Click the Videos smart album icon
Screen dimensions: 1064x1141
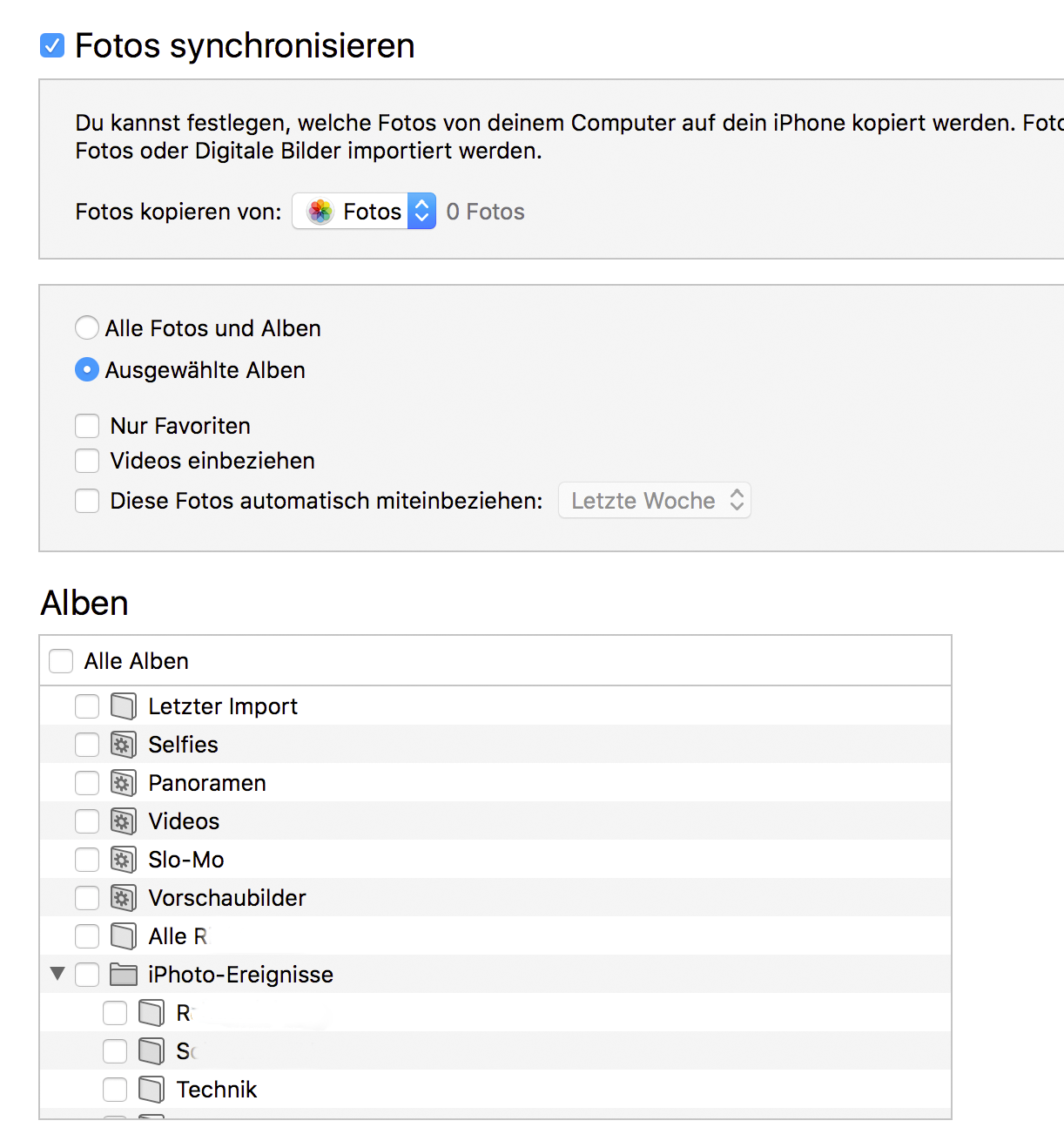(x=123, y=821)
